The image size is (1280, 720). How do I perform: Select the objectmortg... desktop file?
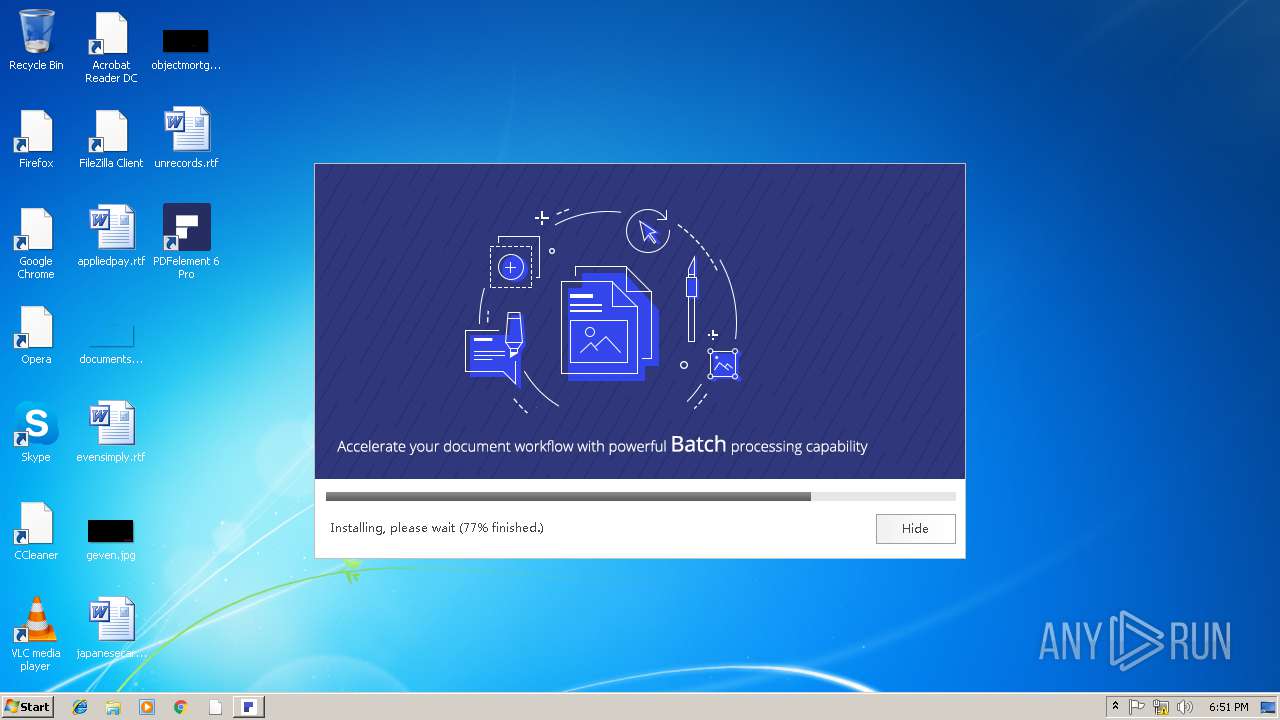[186, 48]
